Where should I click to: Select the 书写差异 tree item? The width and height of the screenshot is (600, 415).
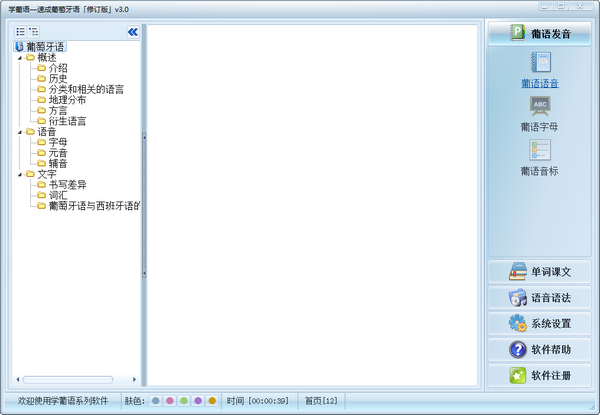[67, 185]
